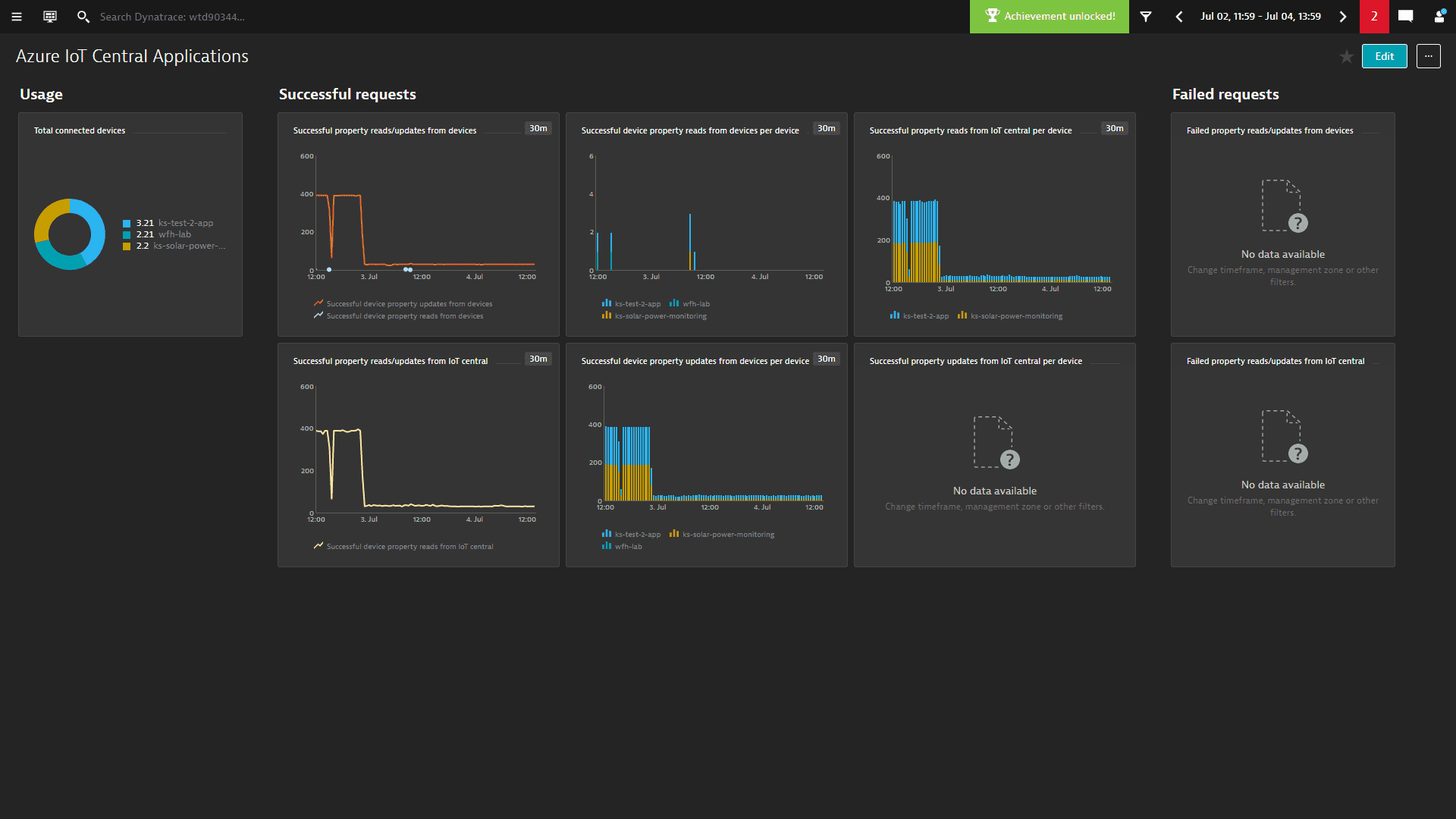Click no-data icon in updates from IoT central per device
1456x819 pixels.
tap(996, 443)
